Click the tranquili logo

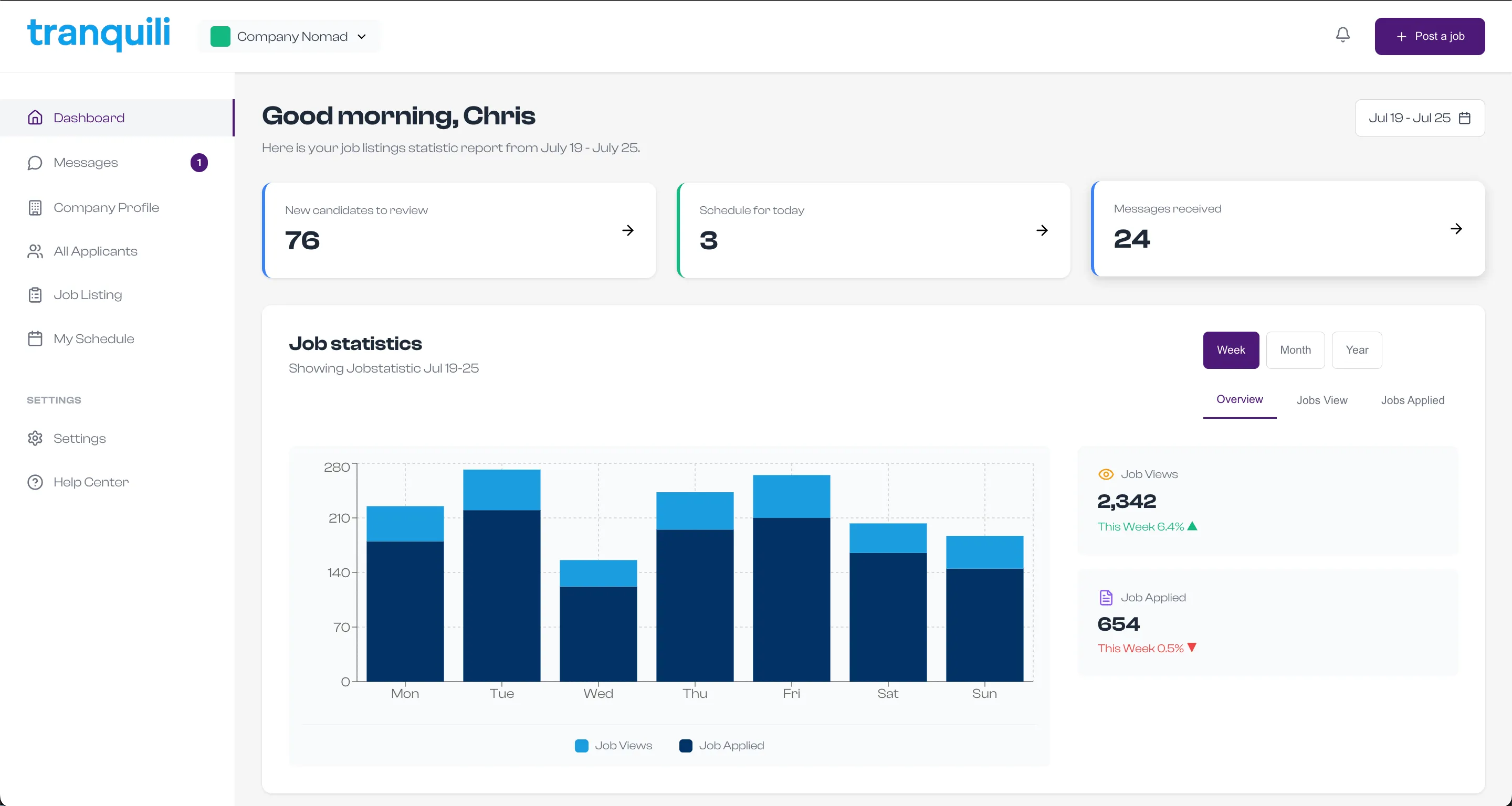[x=99, y=34]
